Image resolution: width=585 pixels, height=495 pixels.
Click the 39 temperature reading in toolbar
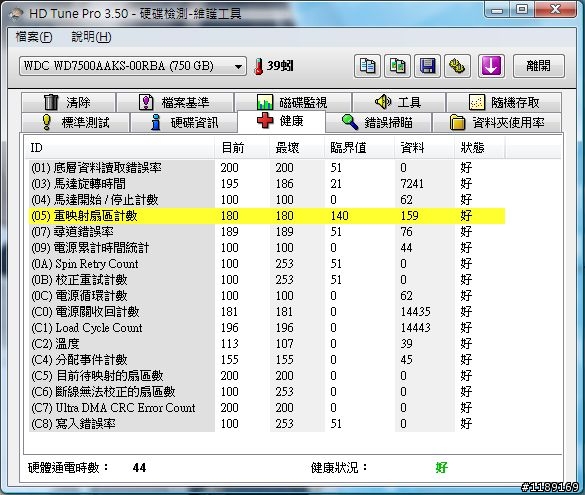click(x=280, y=66)
